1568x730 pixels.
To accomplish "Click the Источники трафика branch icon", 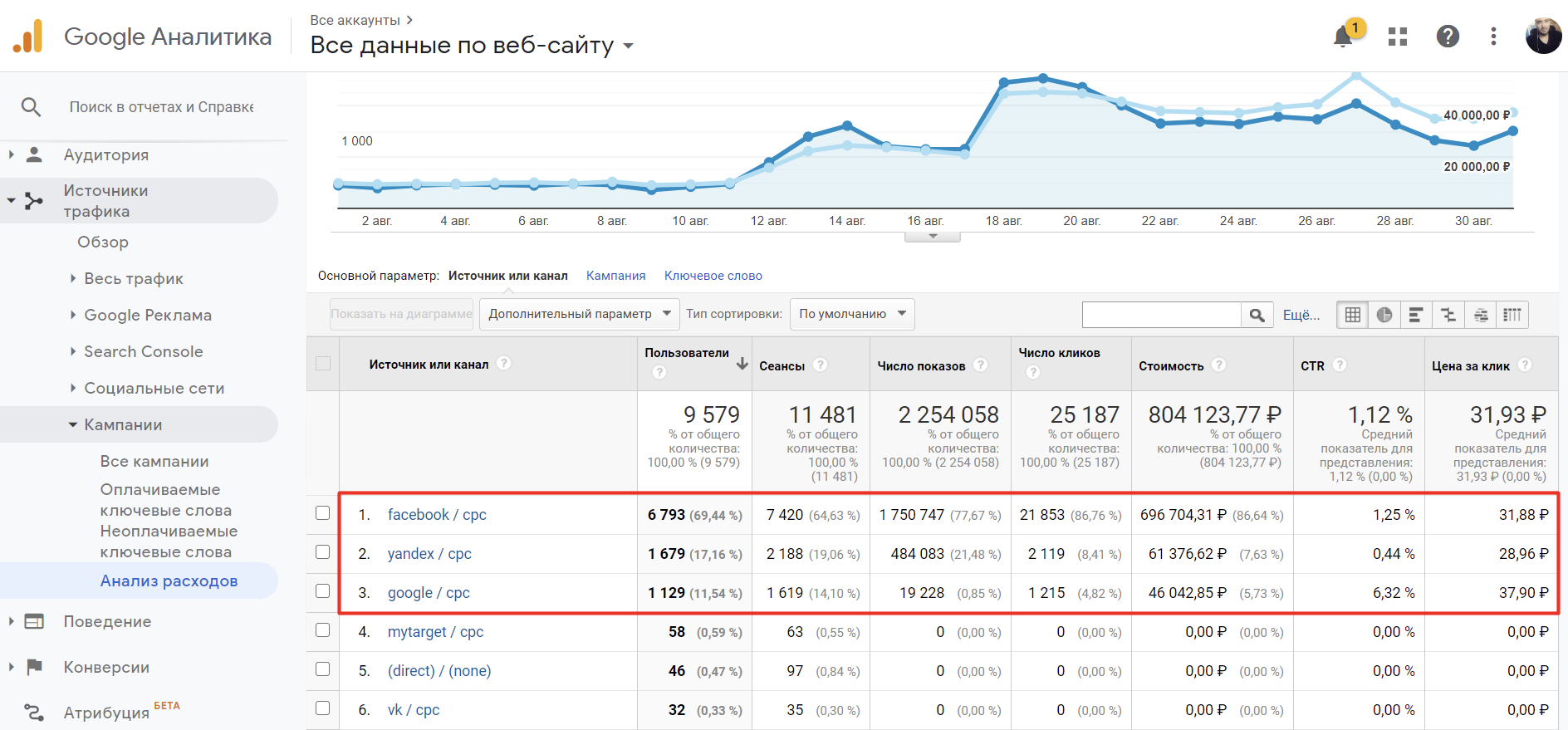I will click(34, 200).
